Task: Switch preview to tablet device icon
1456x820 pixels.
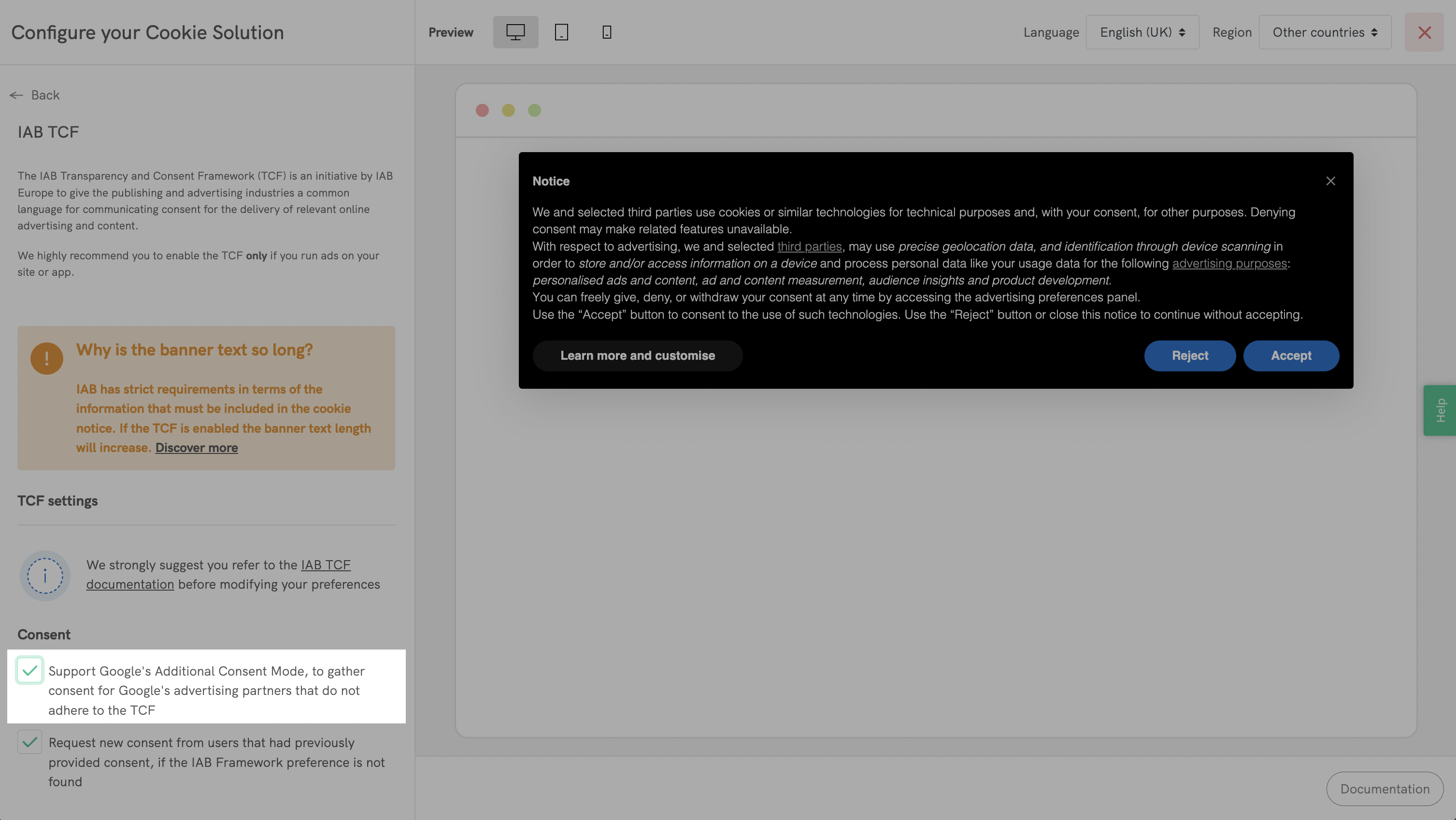Action: pyautogui.click(x=561, y=32)
